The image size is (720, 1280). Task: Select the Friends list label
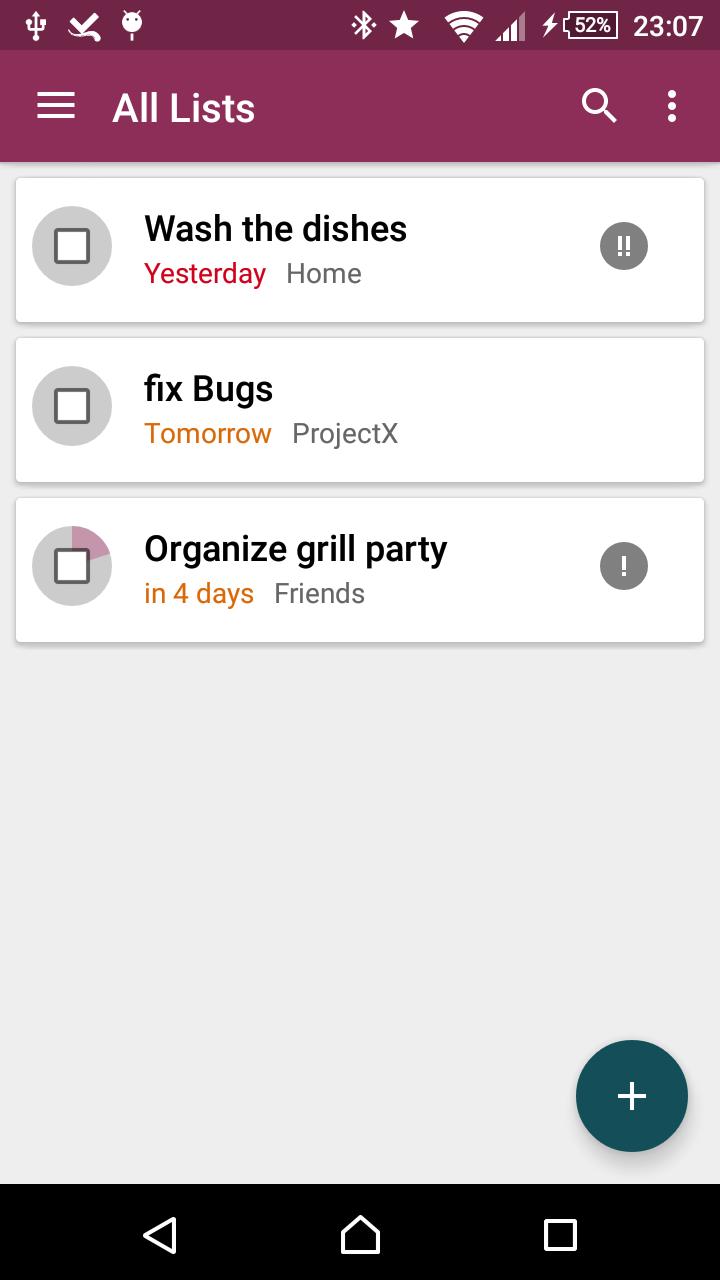coord(319,594)
